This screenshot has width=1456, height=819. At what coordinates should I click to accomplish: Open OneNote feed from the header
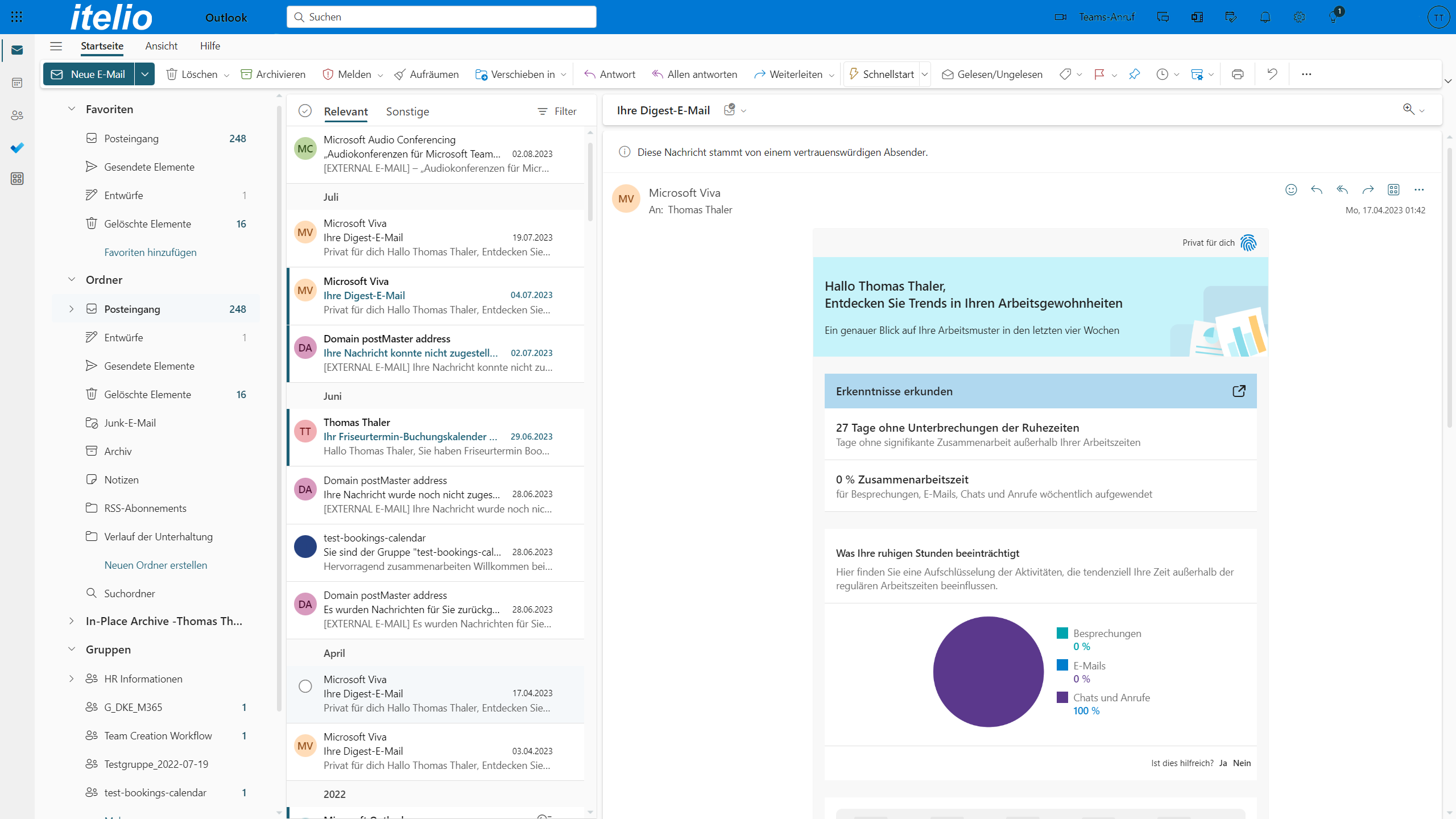coord(1197,17)
